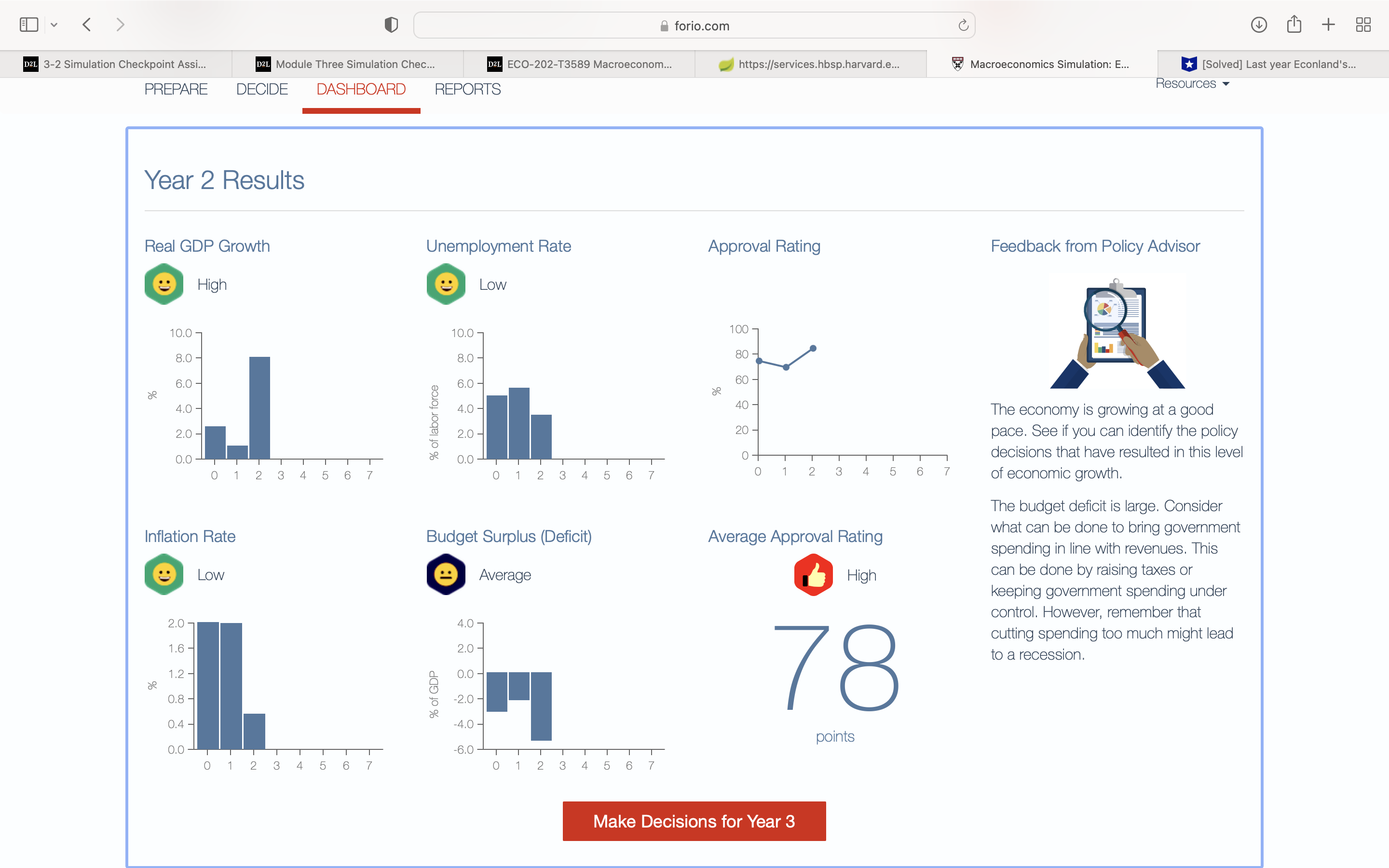Open the downloads icon in the toolbar
Image resolution: width=1389 pixels, height=868 pixels.
tap(1258, 25)
